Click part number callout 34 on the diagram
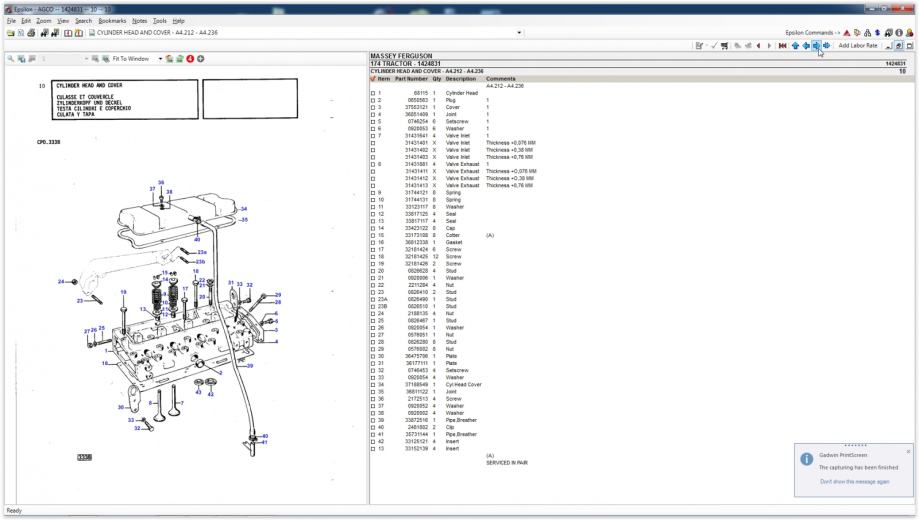919x520 pixels. click(x=243, y=209)
